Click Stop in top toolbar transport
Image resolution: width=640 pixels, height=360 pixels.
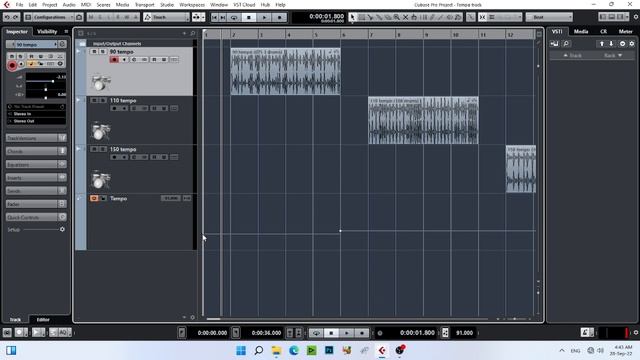[249, 17]
